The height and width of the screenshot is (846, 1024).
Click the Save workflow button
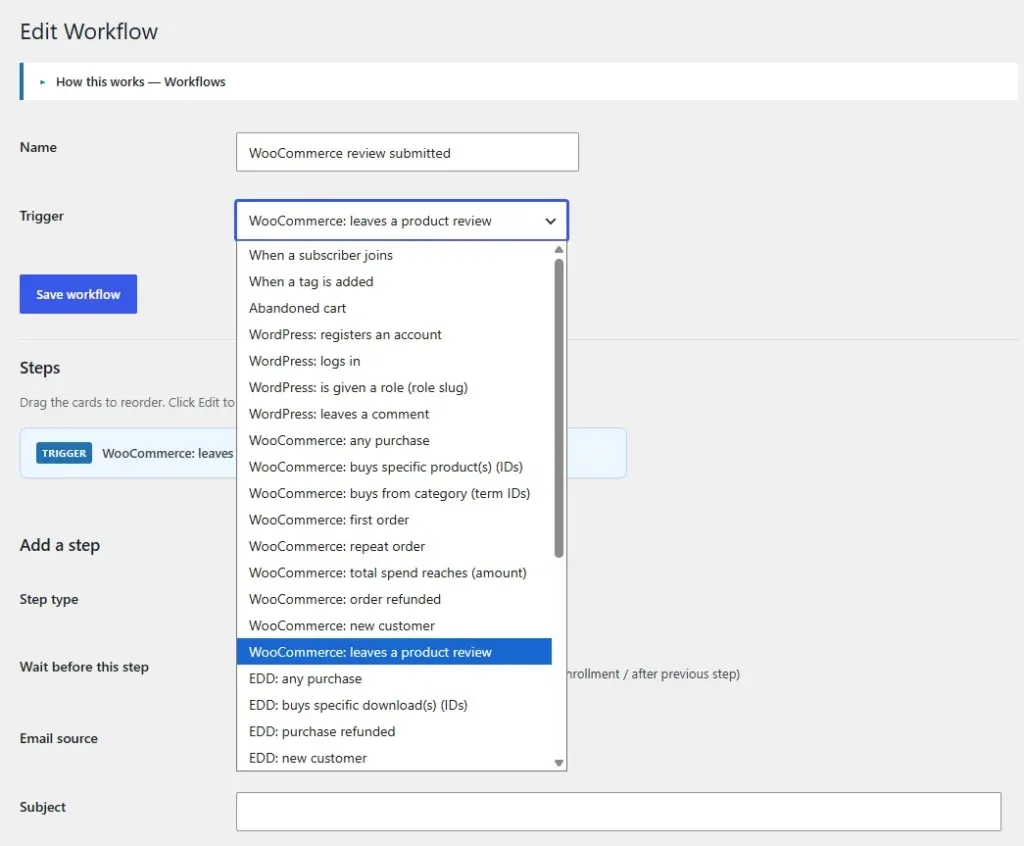click(x=78, y=294)
